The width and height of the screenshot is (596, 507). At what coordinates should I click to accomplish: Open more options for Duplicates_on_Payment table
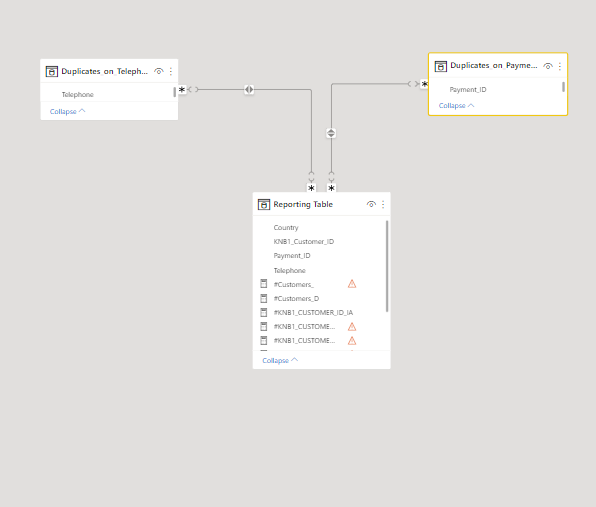pyautogui.click(x=560, y=67)
